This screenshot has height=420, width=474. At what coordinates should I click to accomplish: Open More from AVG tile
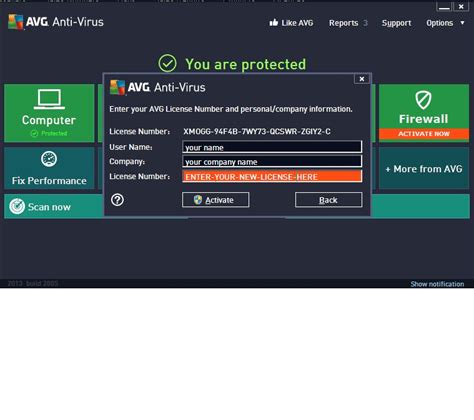point(424,168)
